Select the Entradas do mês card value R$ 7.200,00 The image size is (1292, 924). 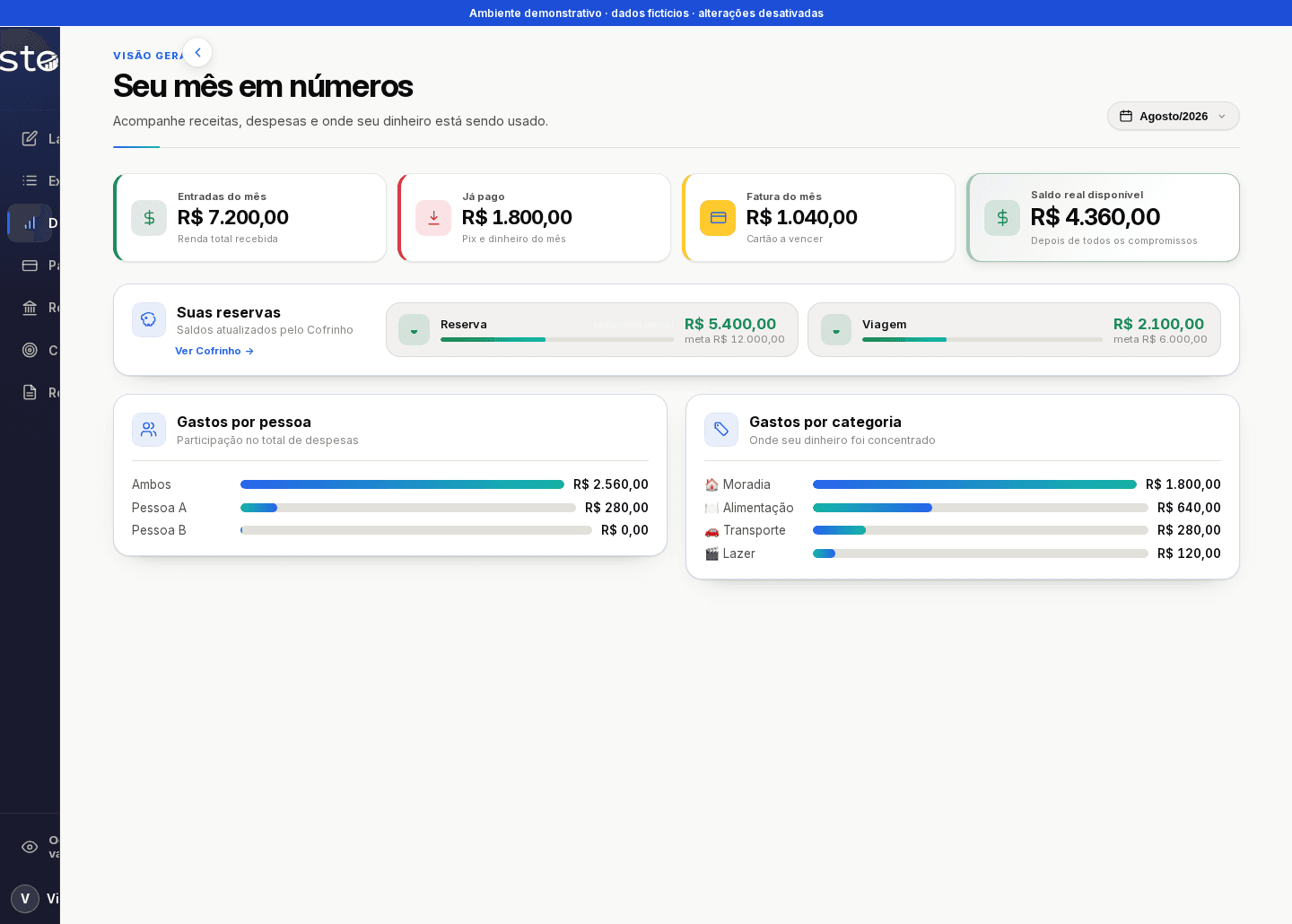point(233,217)
